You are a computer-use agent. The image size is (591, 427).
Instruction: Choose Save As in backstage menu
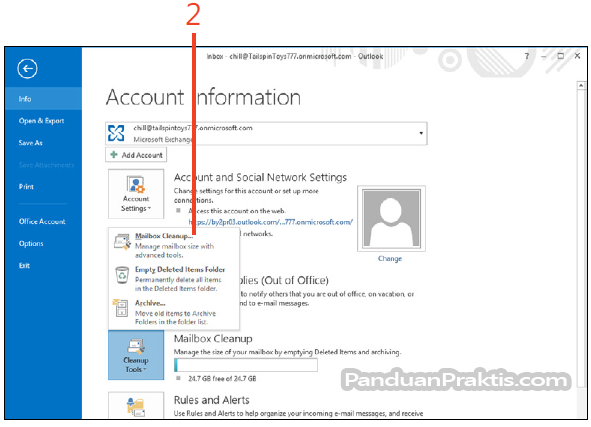(31, 143)
